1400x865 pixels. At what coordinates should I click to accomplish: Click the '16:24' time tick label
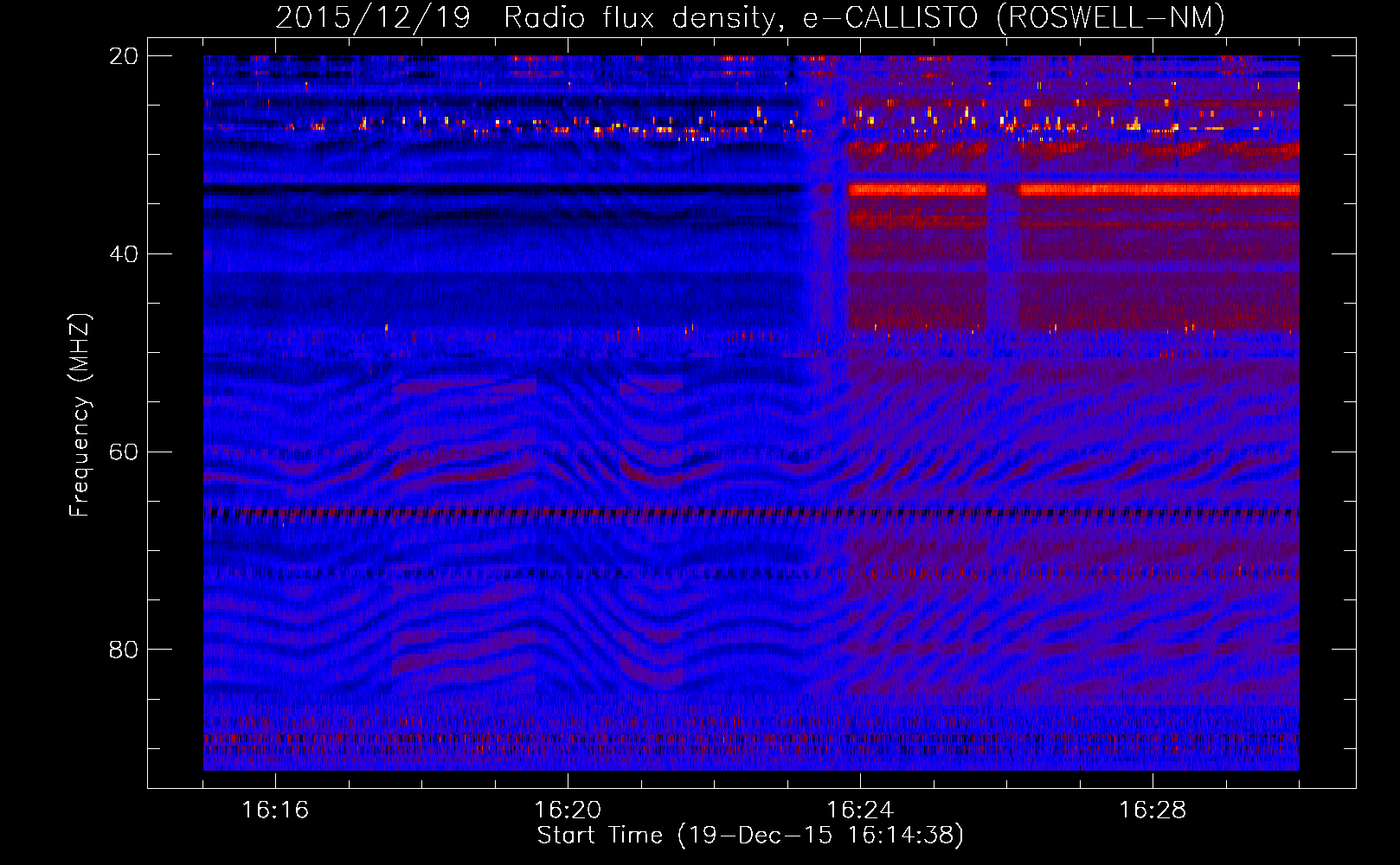tap(860, 811)
